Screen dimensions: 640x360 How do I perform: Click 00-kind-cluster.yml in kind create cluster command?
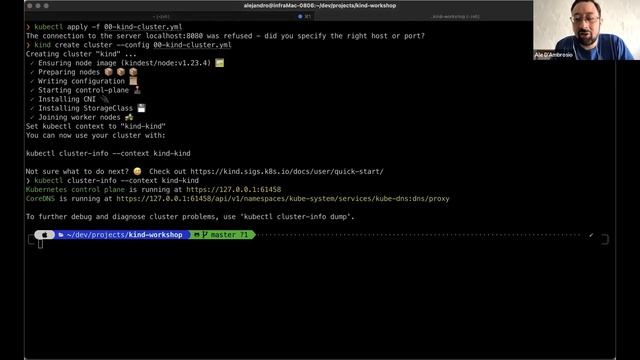[x=192, y=45]
